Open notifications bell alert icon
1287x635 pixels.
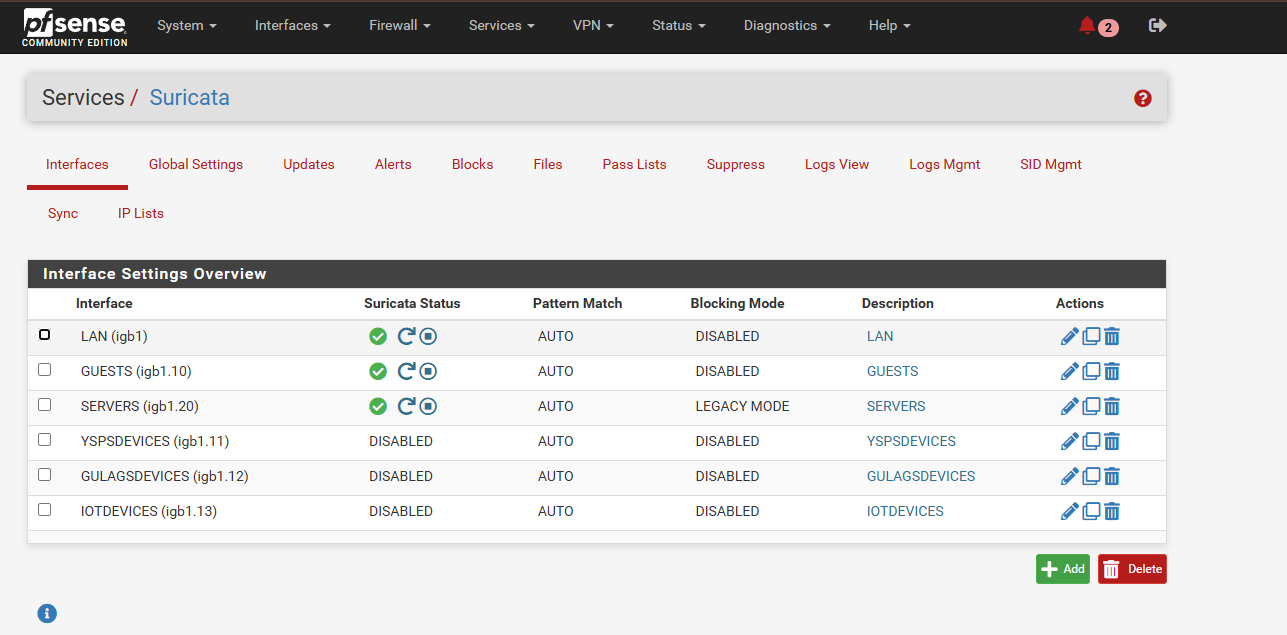(1087, 26)
